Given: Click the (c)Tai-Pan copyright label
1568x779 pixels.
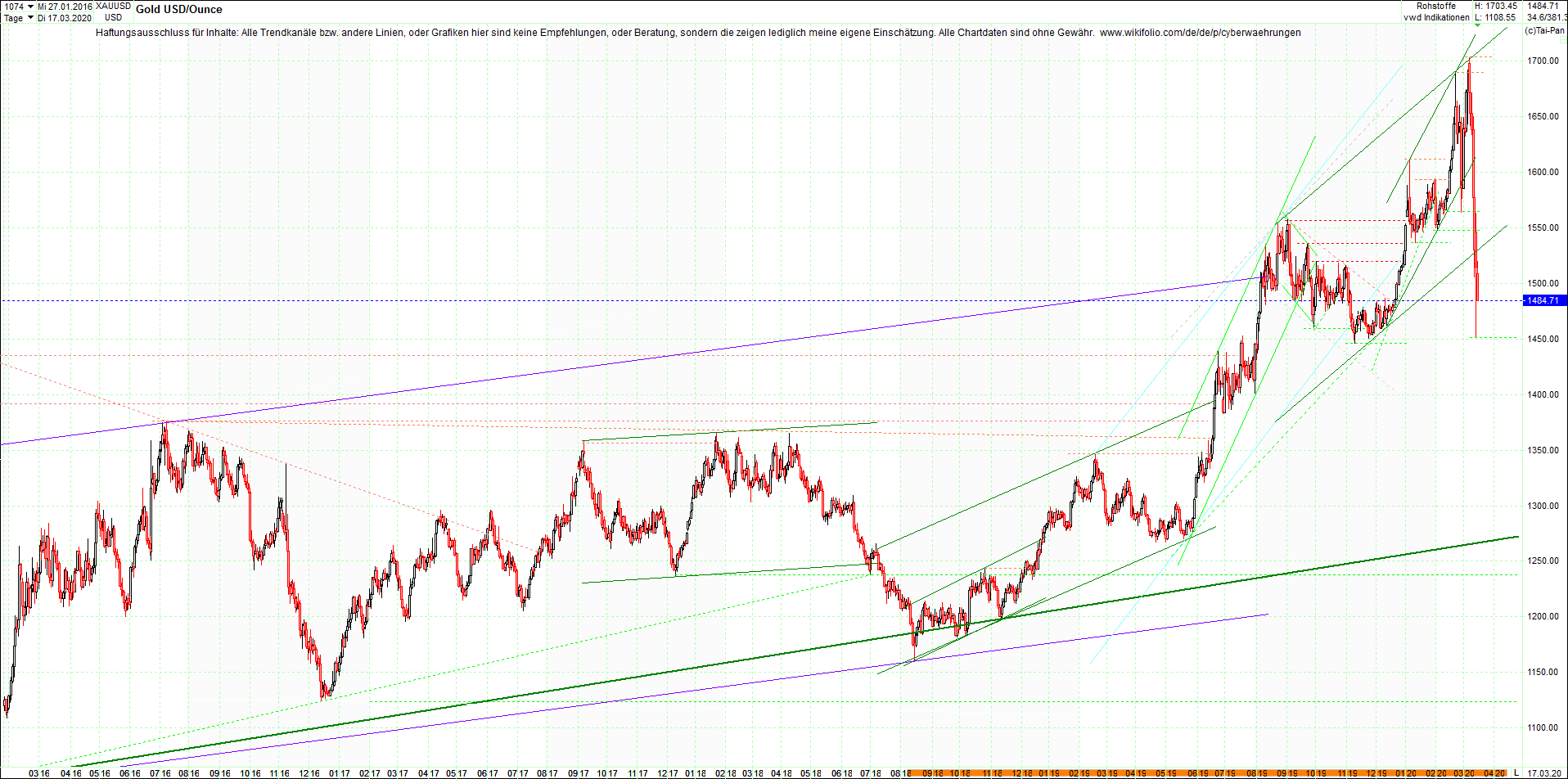Looking at the screenshot, I should click(x=1545, y=30).
